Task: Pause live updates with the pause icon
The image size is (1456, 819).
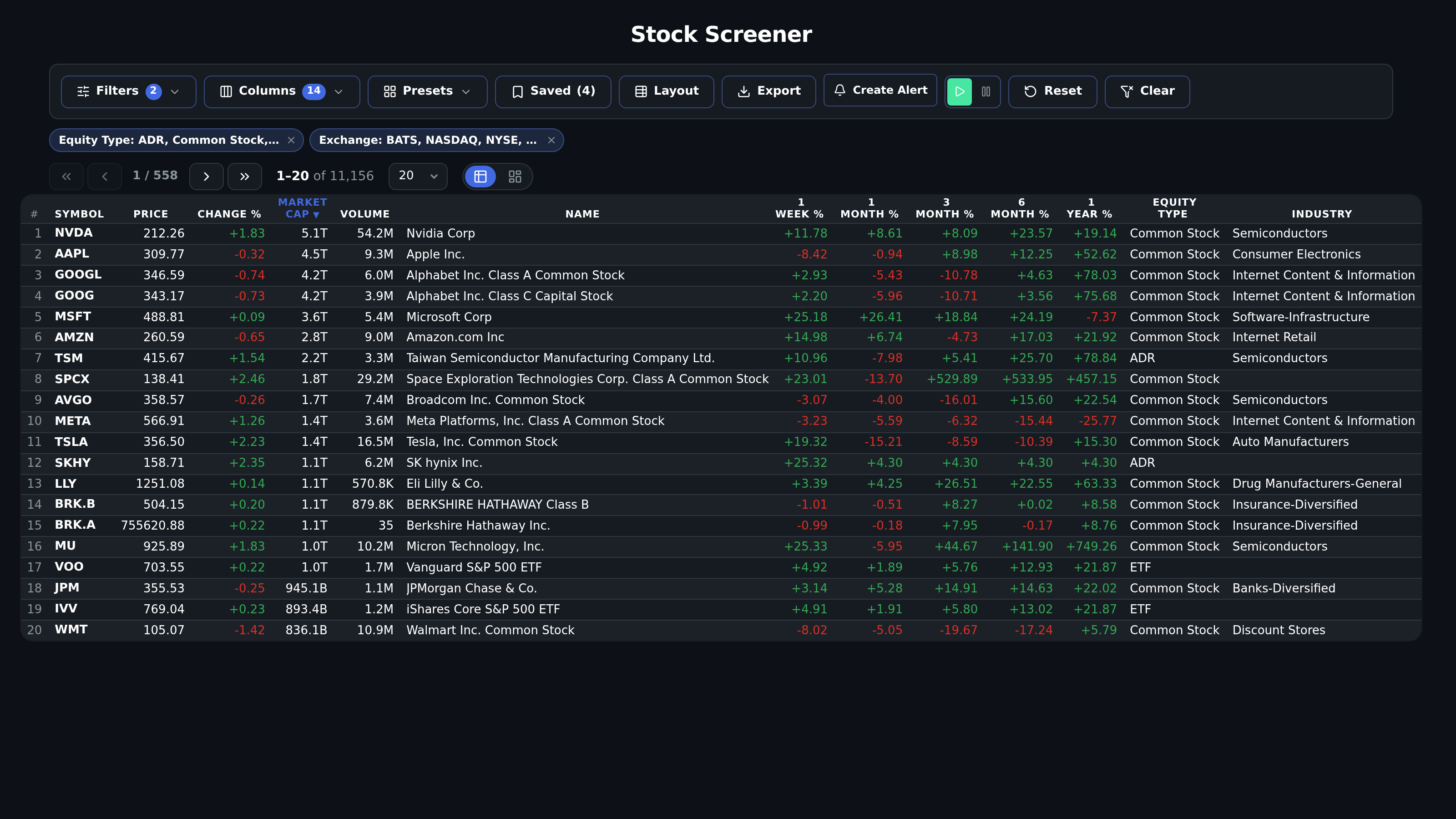Action: pyautogui.click(x=986, y=91)
